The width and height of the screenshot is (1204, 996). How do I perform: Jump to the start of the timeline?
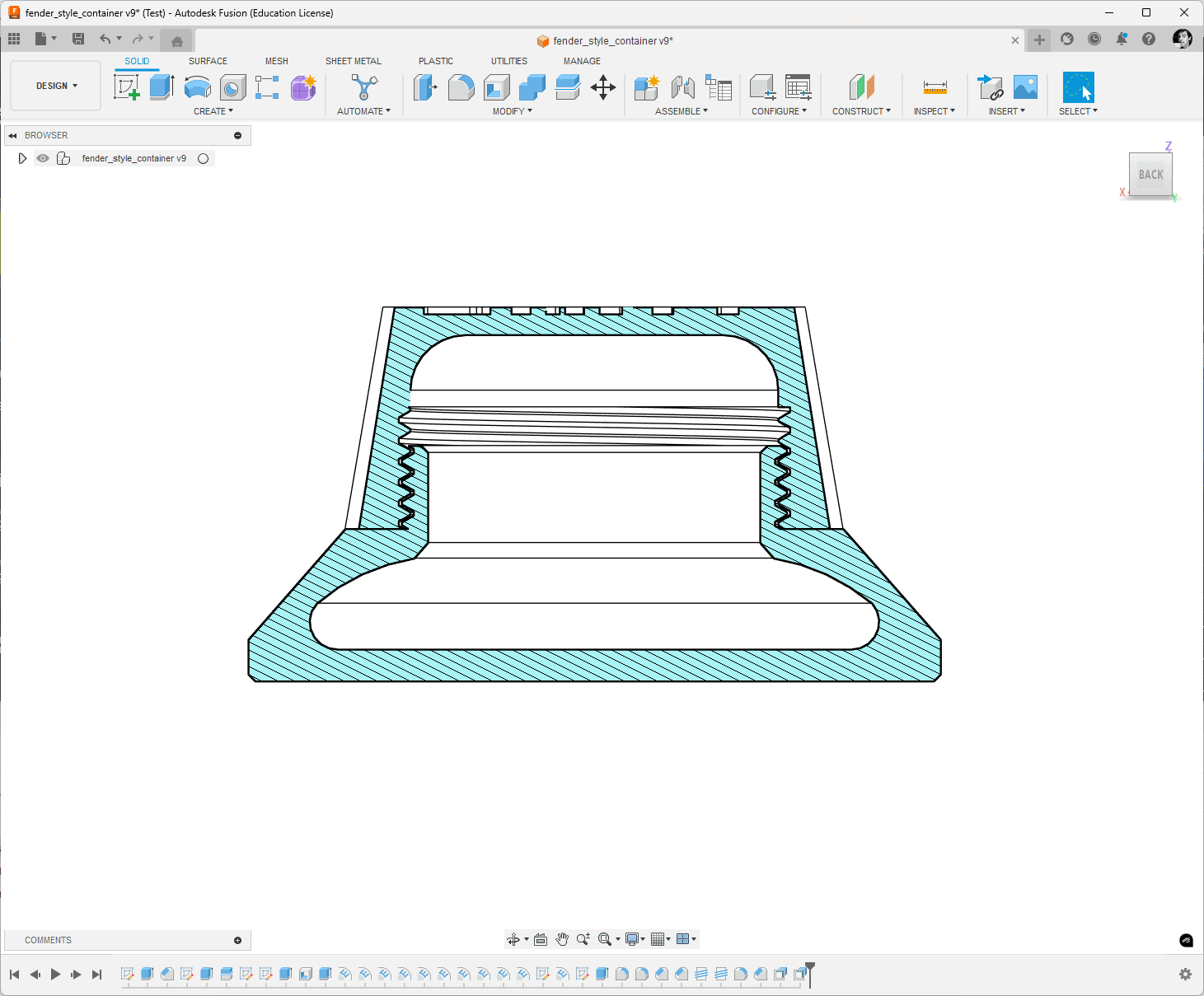coord(14,975)
